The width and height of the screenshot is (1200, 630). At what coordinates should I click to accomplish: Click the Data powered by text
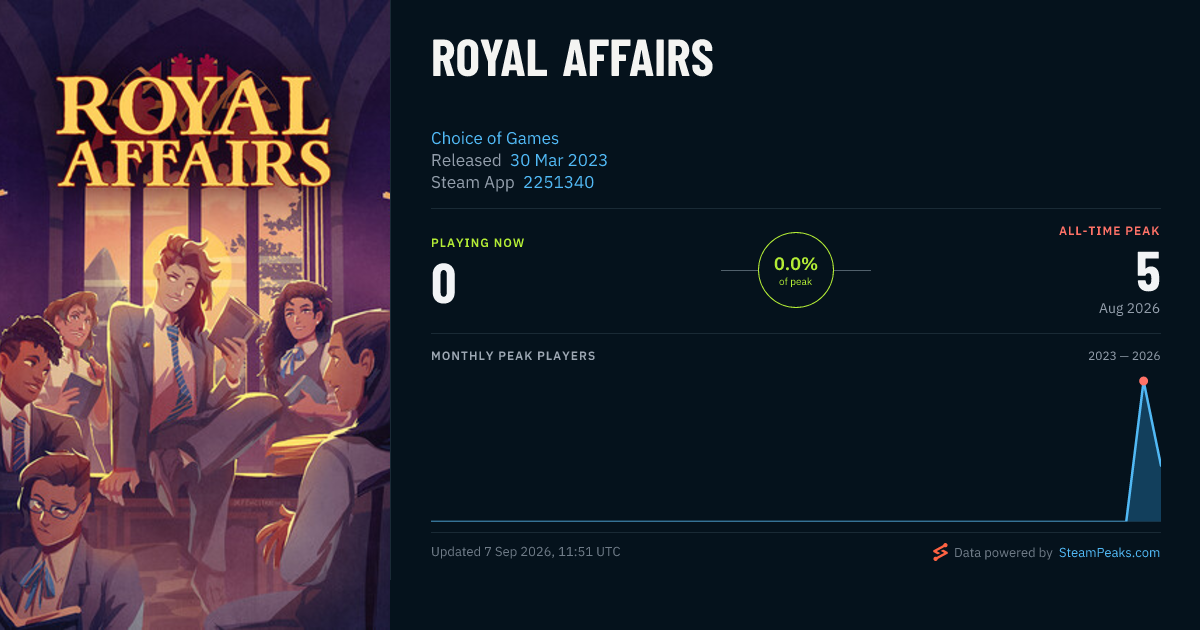click(1003, 552)
